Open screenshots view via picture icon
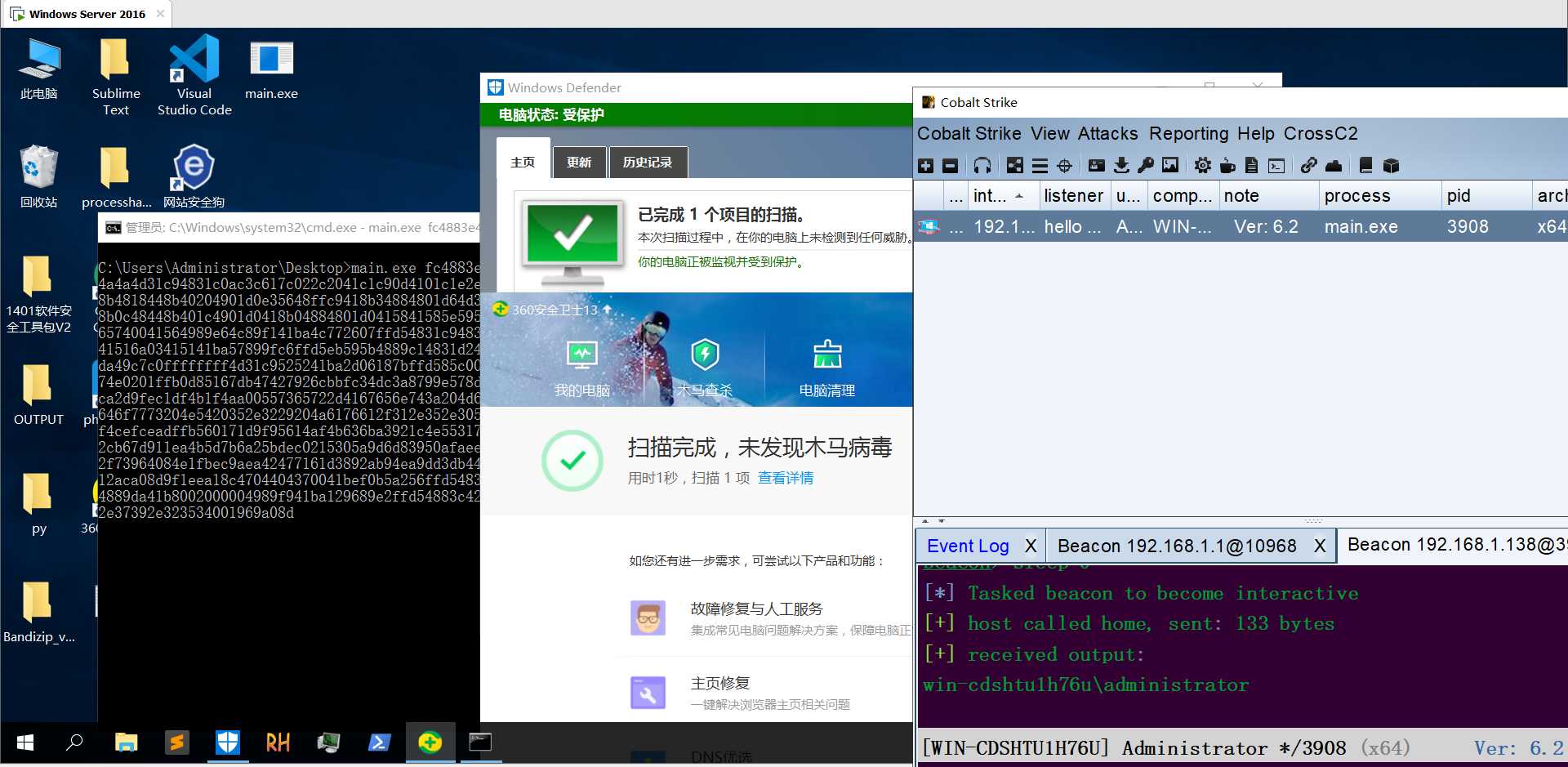The image size is (1568, 767). 1170,166
